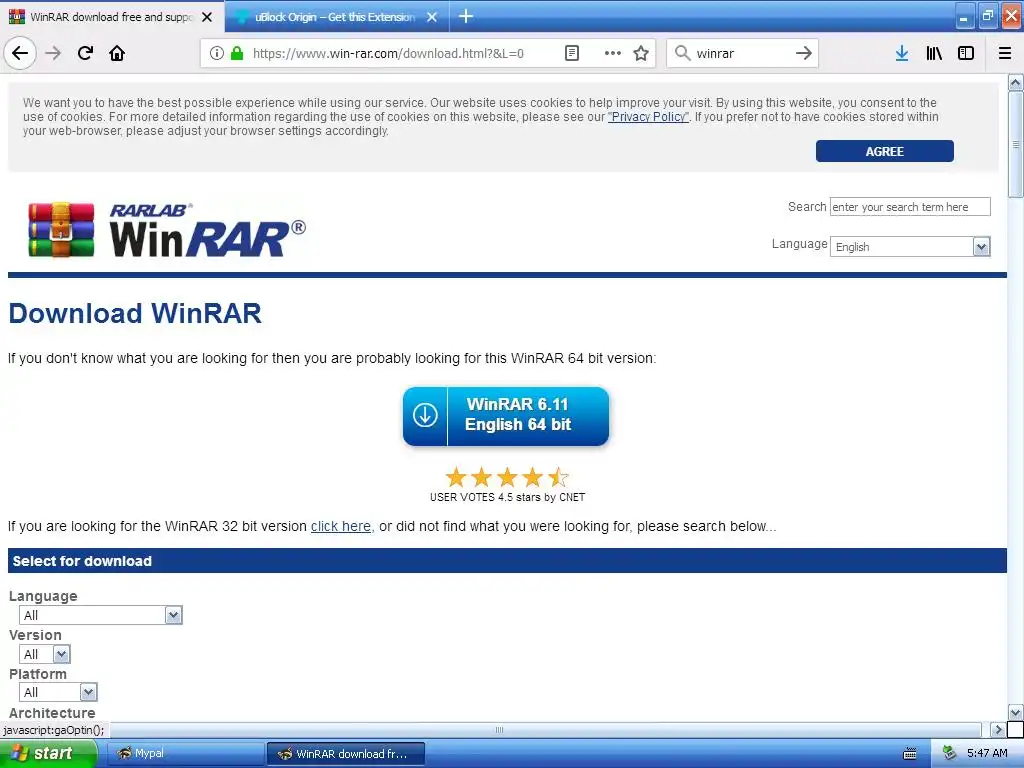Viewport: 1024px width, 768px height.
Task: Open the Privacy Policy link
Action: [x=648, y=117]
